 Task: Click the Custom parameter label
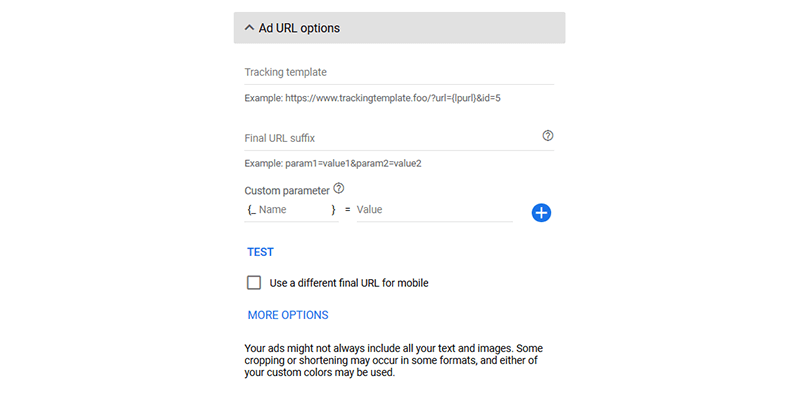pos(286,190)
